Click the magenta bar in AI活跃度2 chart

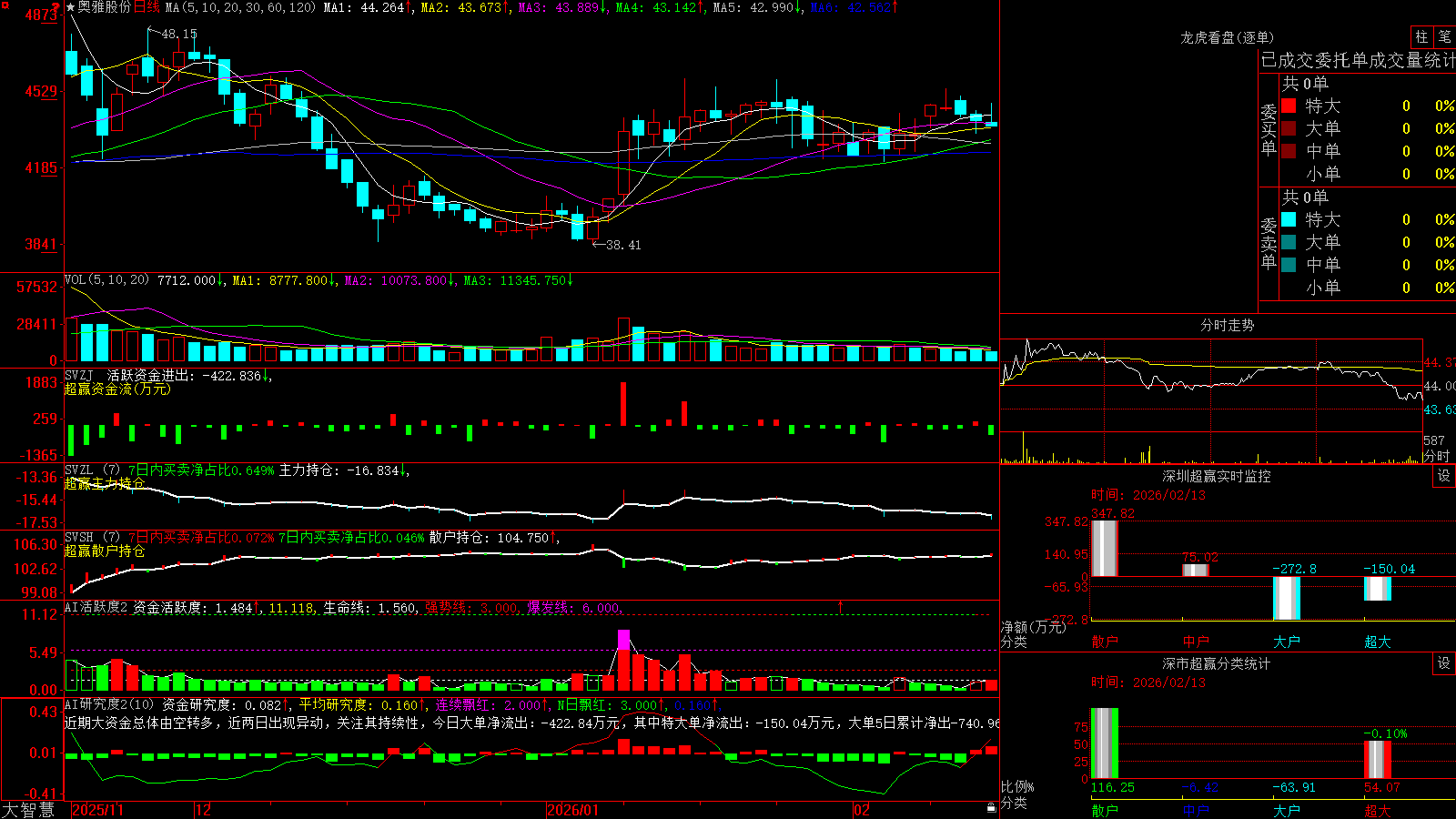[x=623, y=639]
